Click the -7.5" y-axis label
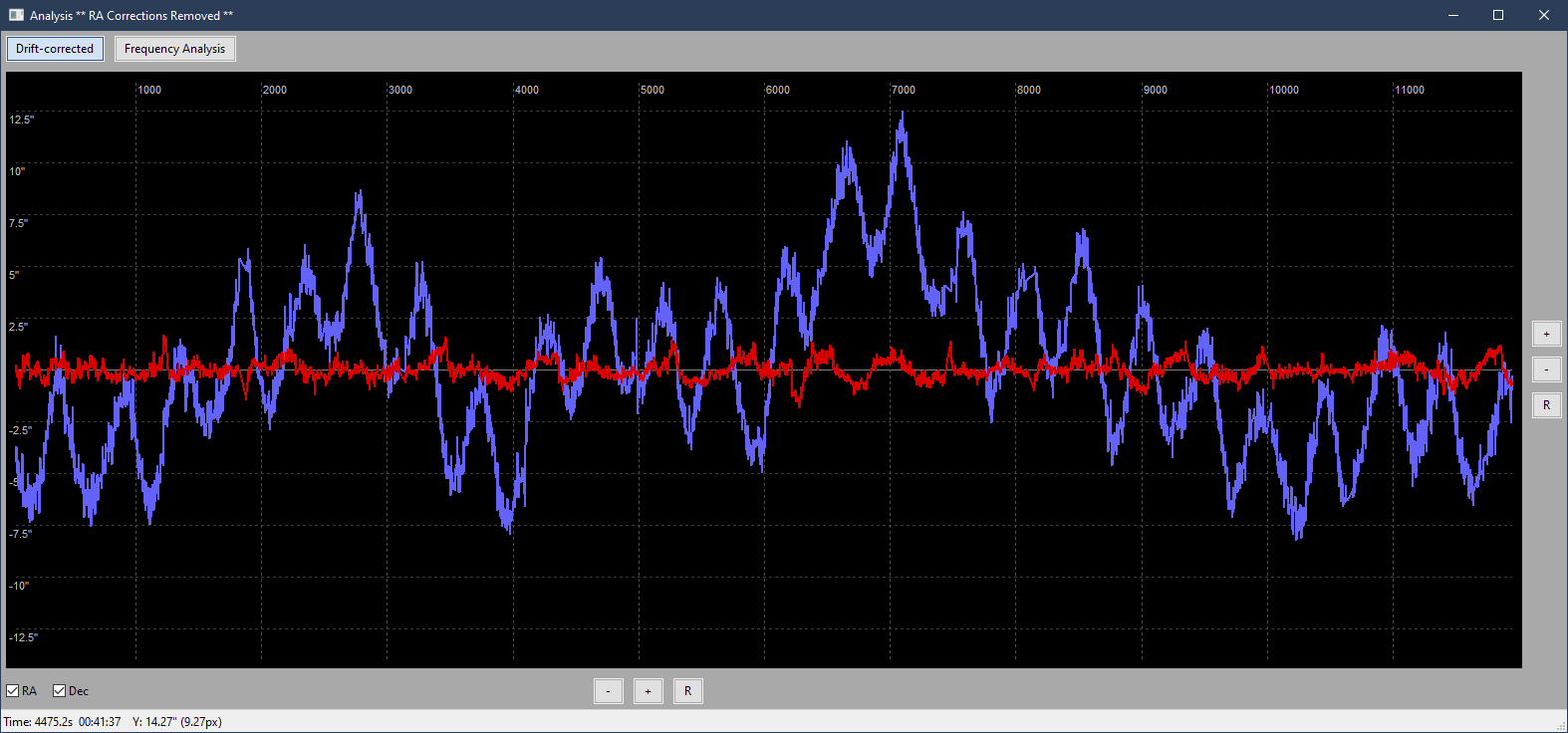Image resolution: width=1568 pixels, height=733 pixels. [21, 534]
